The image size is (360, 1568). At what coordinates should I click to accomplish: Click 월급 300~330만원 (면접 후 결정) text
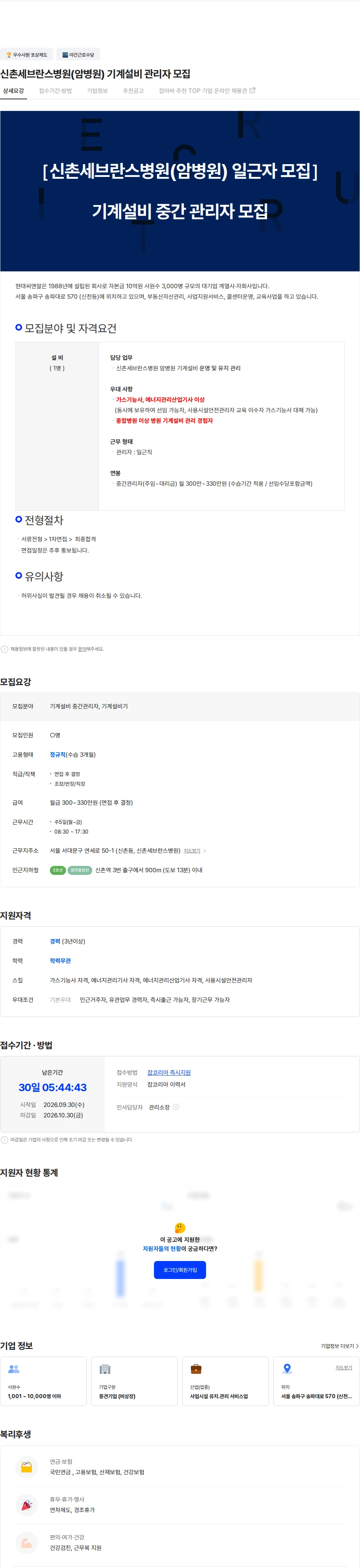click(91, 803)
